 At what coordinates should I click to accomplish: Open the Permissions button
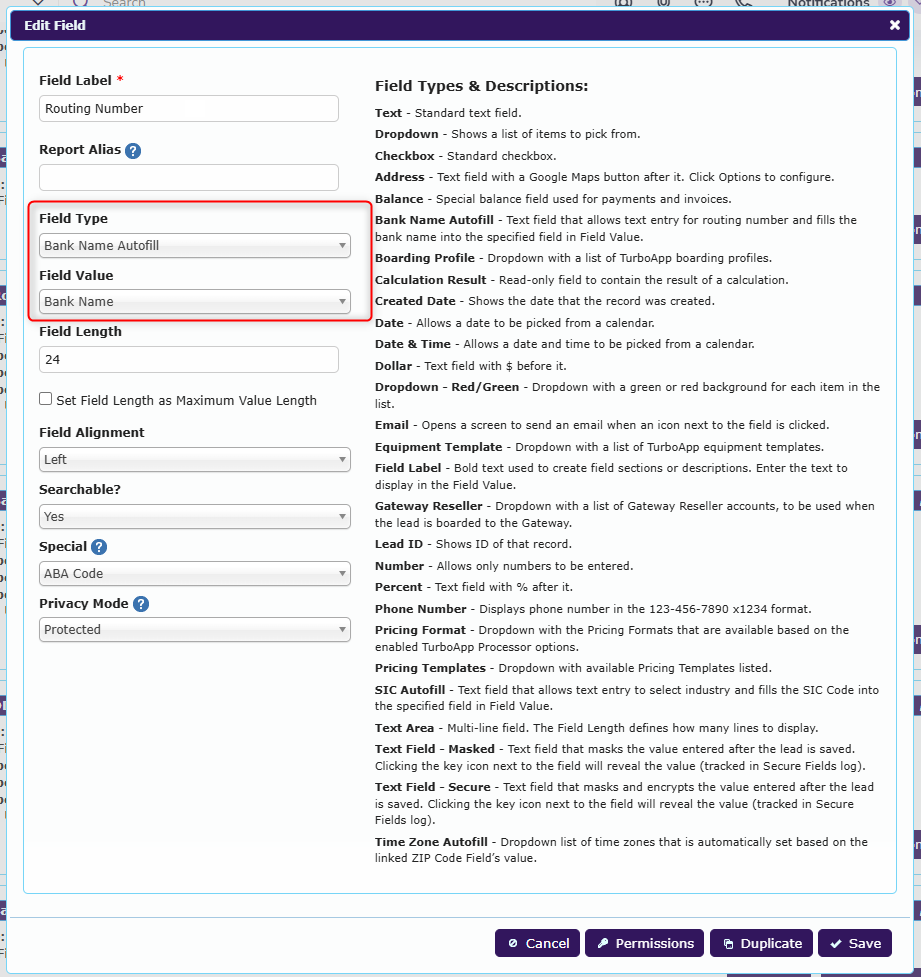[x=644, y=943]
